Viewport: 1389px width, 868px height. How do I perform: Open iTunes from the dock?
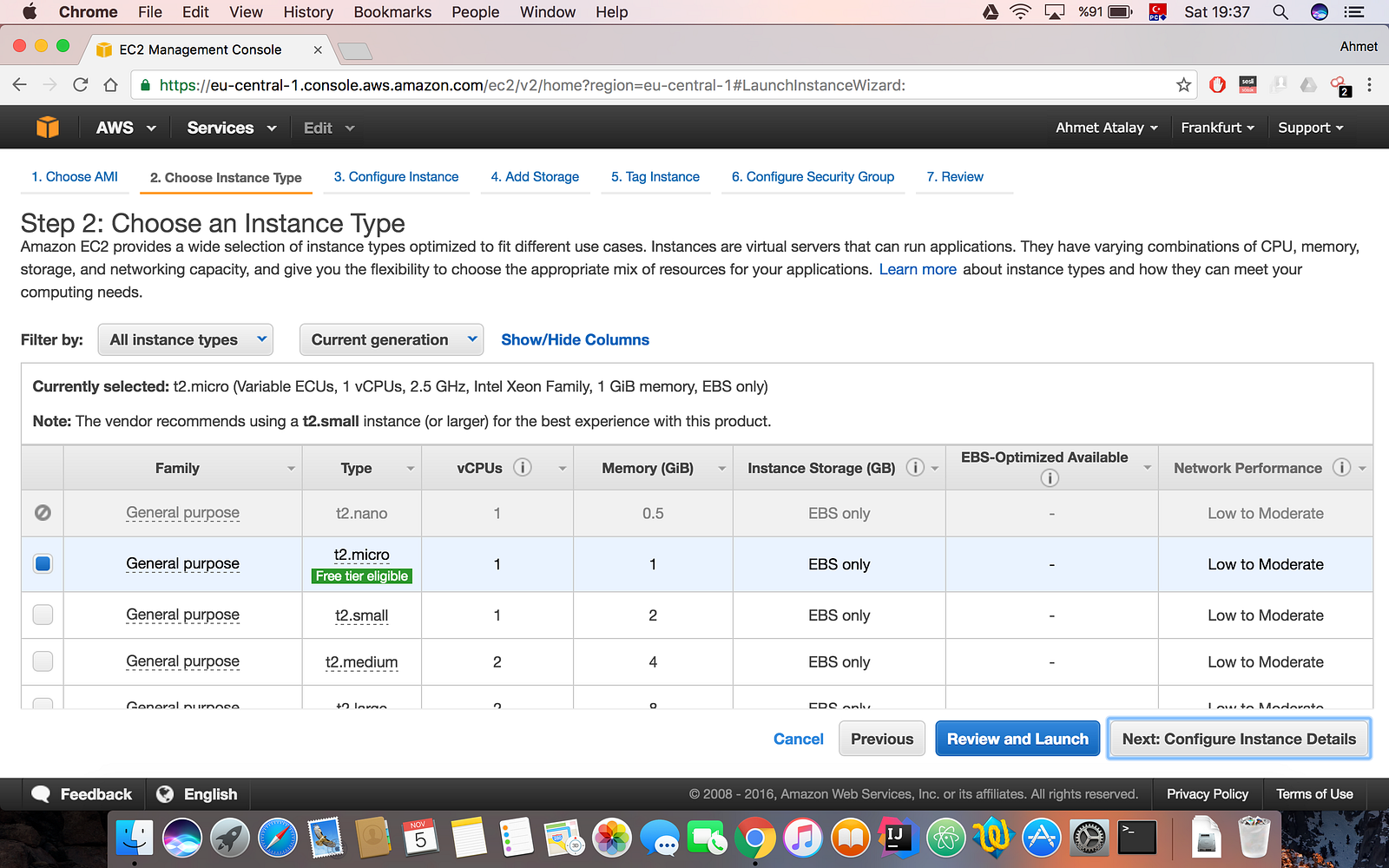[803, 838]
